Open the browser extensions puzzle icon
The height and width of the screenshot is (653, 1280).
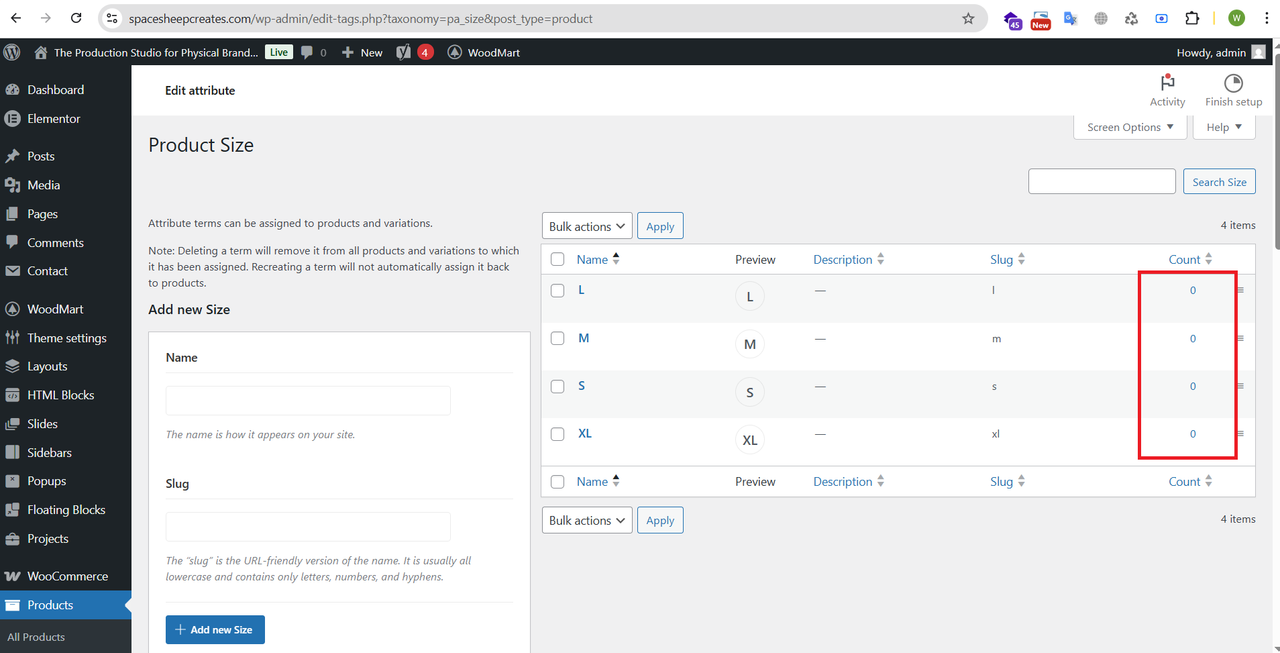pyautogui.click(x=1191, y=18)
